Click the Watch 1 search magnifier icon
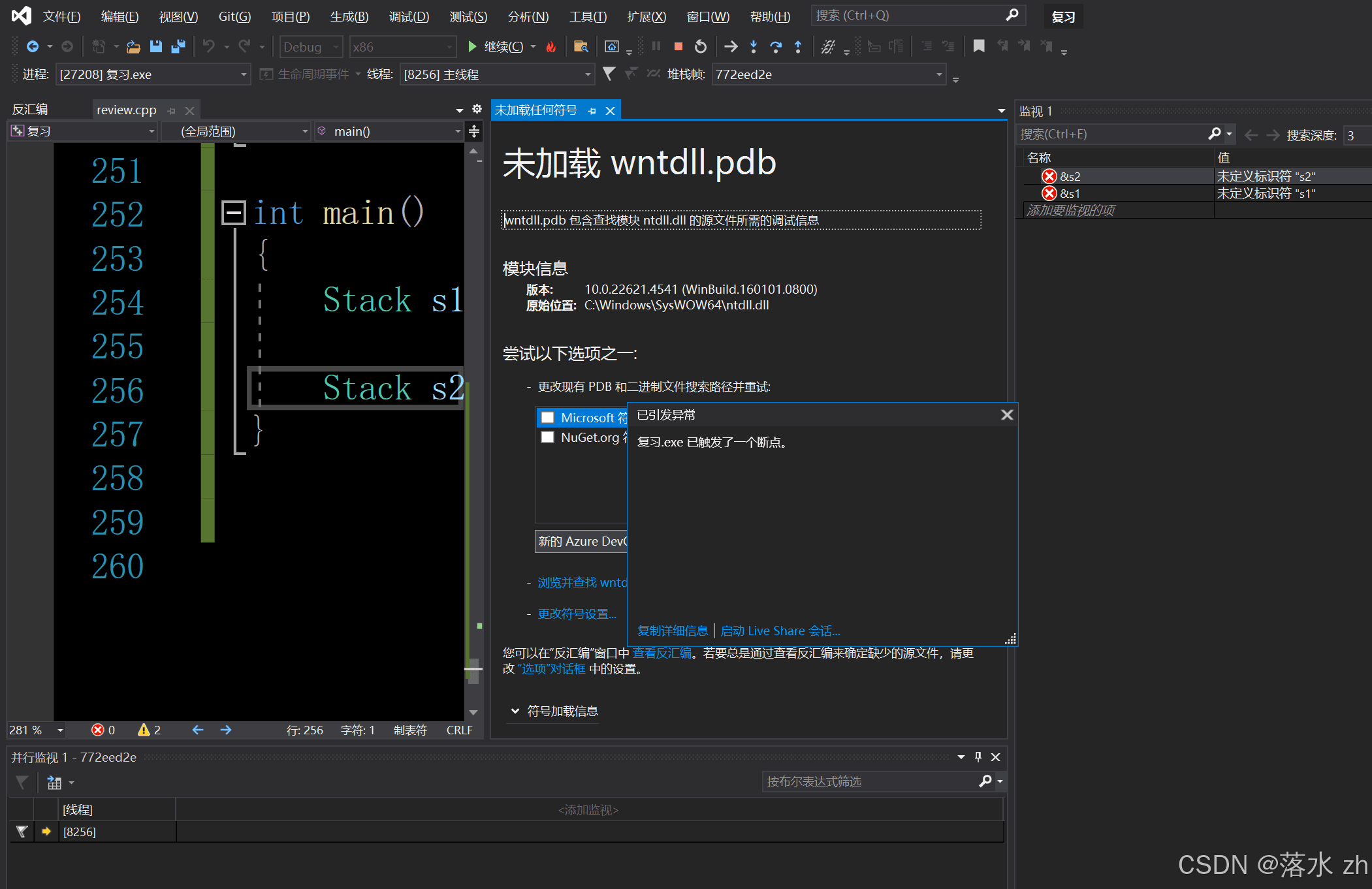This screenshot has height=889, width=1372. 1214,134
